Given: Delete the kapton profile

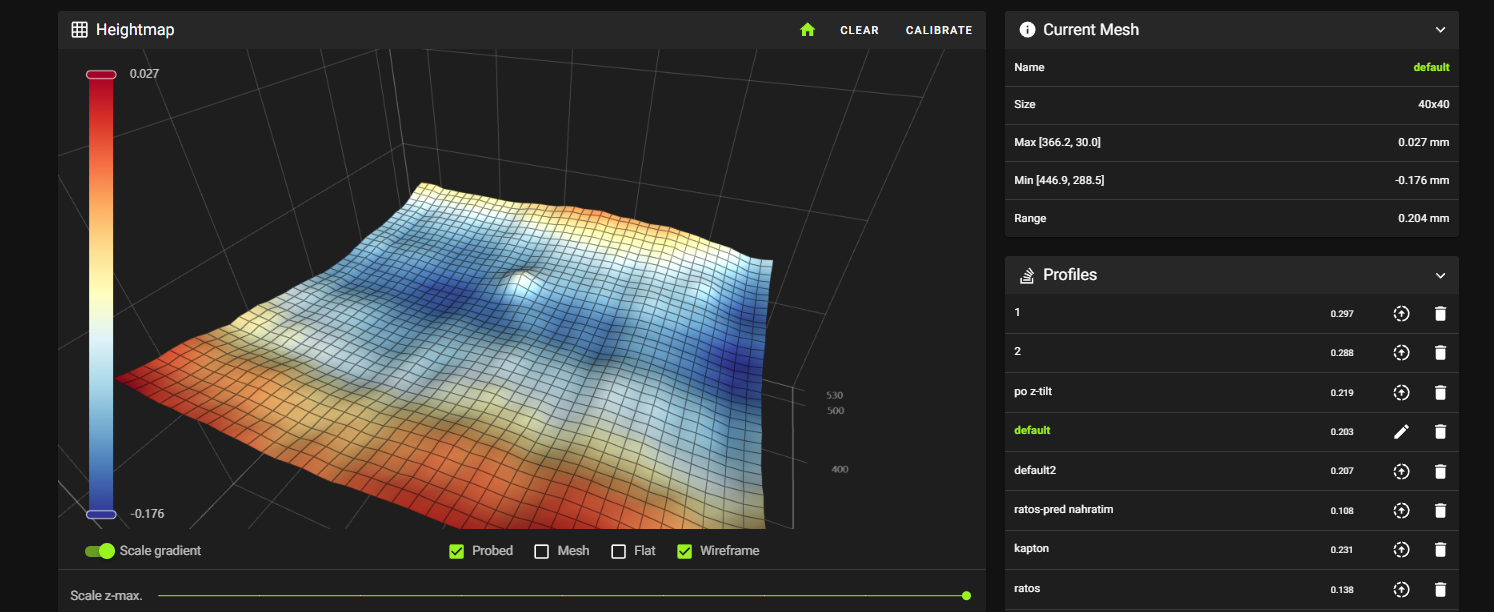Looking at the screenshot, I should (1440, 550).
